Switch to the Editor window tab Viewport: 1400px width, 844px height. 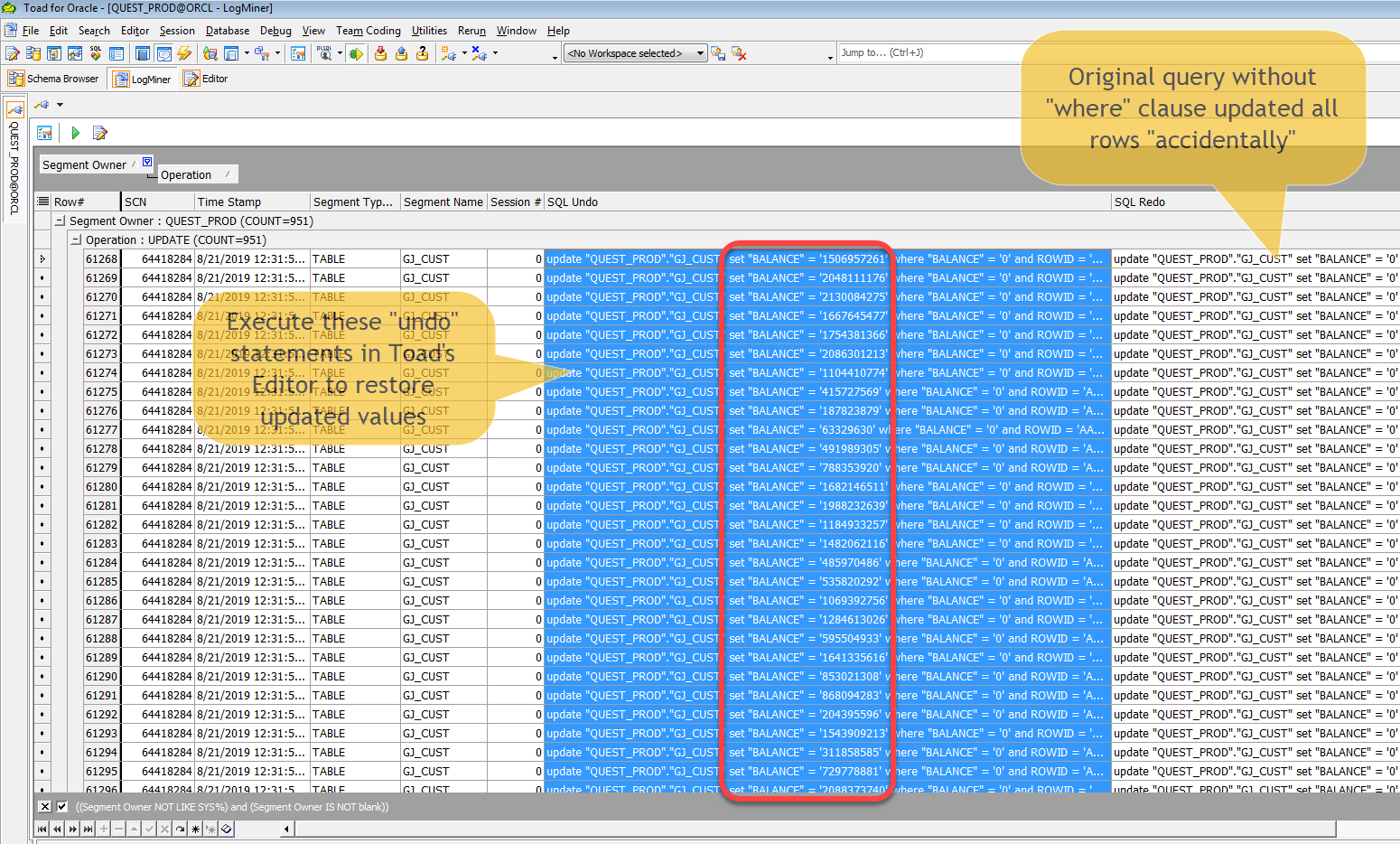[x=206, y=79]
